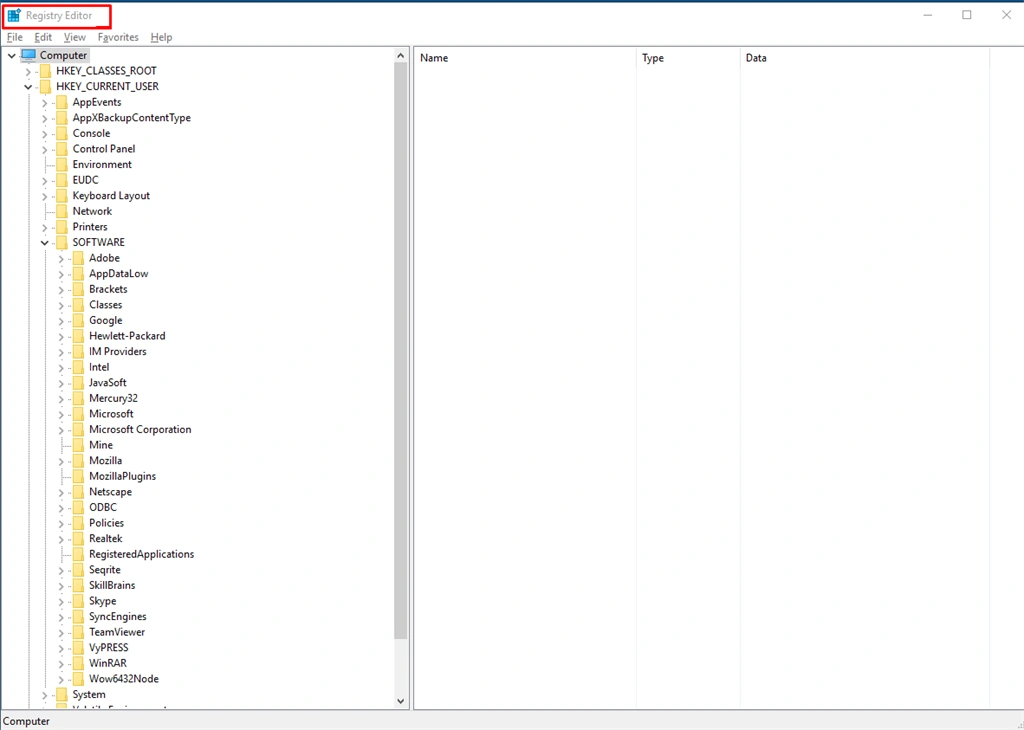Screen dimensions: 1024x730
Task: Expand the HKEY_CLASSES_ROOT key
Action: [x=28, y=71]
